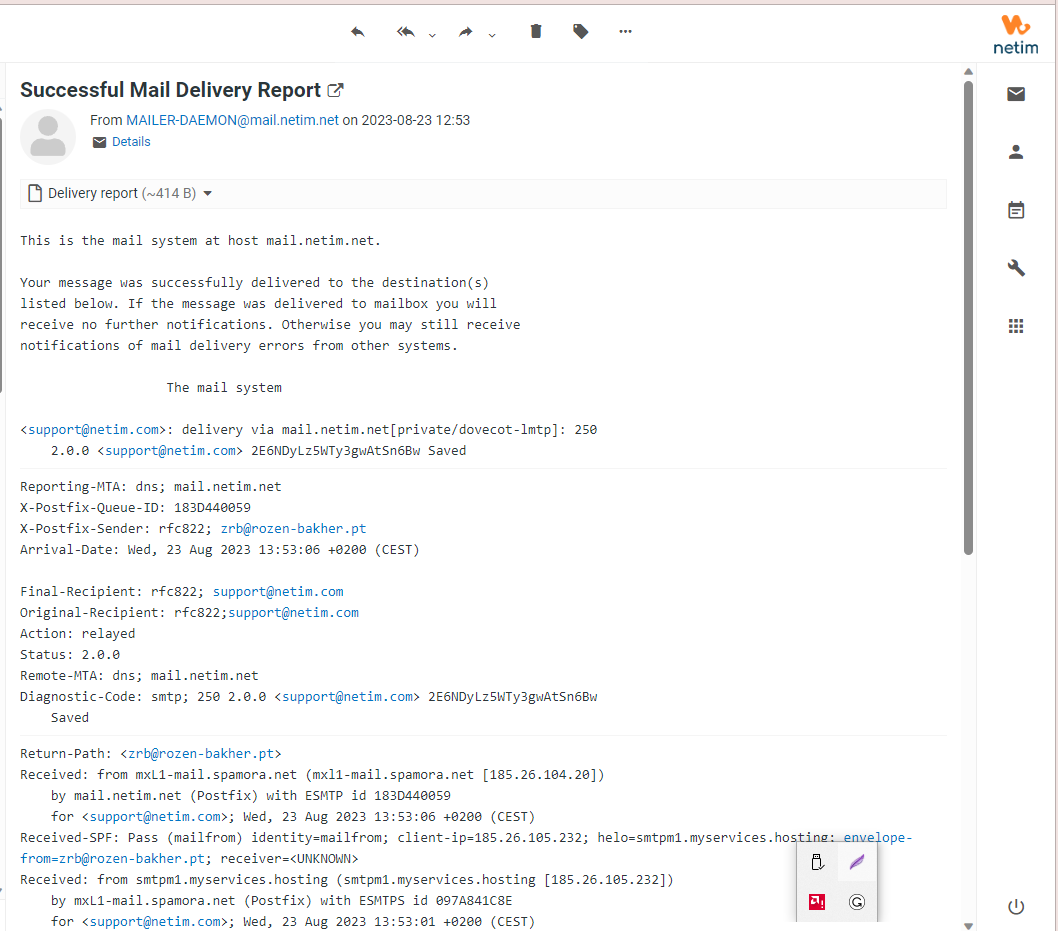Image resolution: width=1058 pixels, height=931 pixels.
Task: Click the 'Action: relayed' text
Action: [x=78, y=633]
